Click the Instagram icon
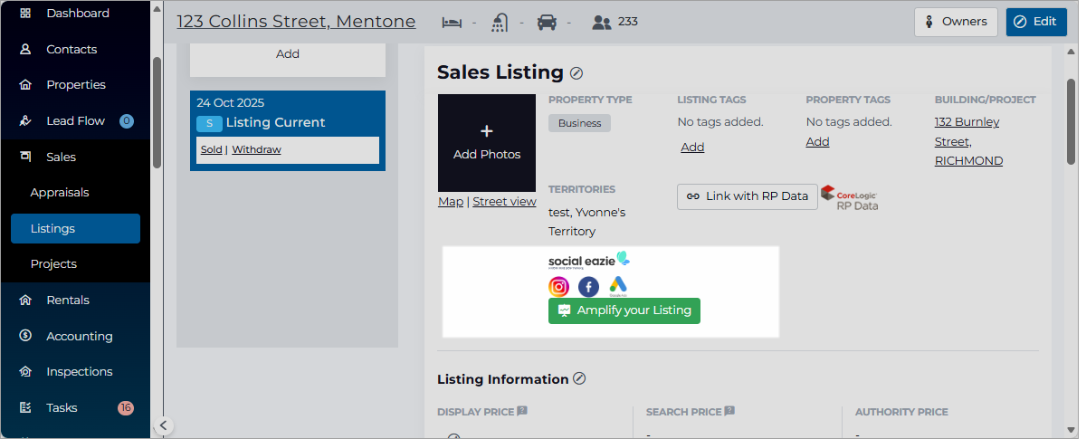 click(x=559, y=287)
